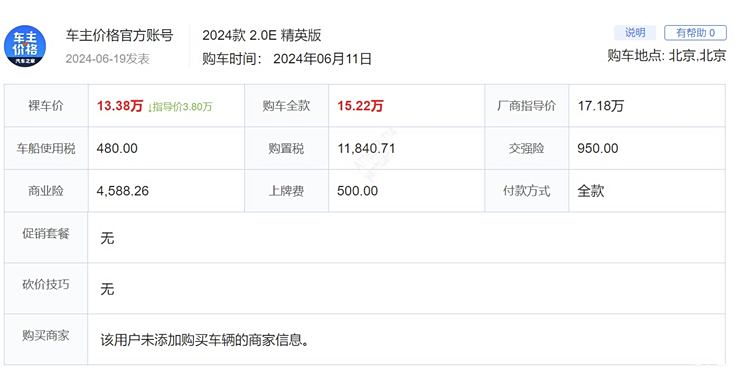Click the 车船使用税 value 480.00
Viewport: 744px width, 378px height.
[x=117, y=148]
